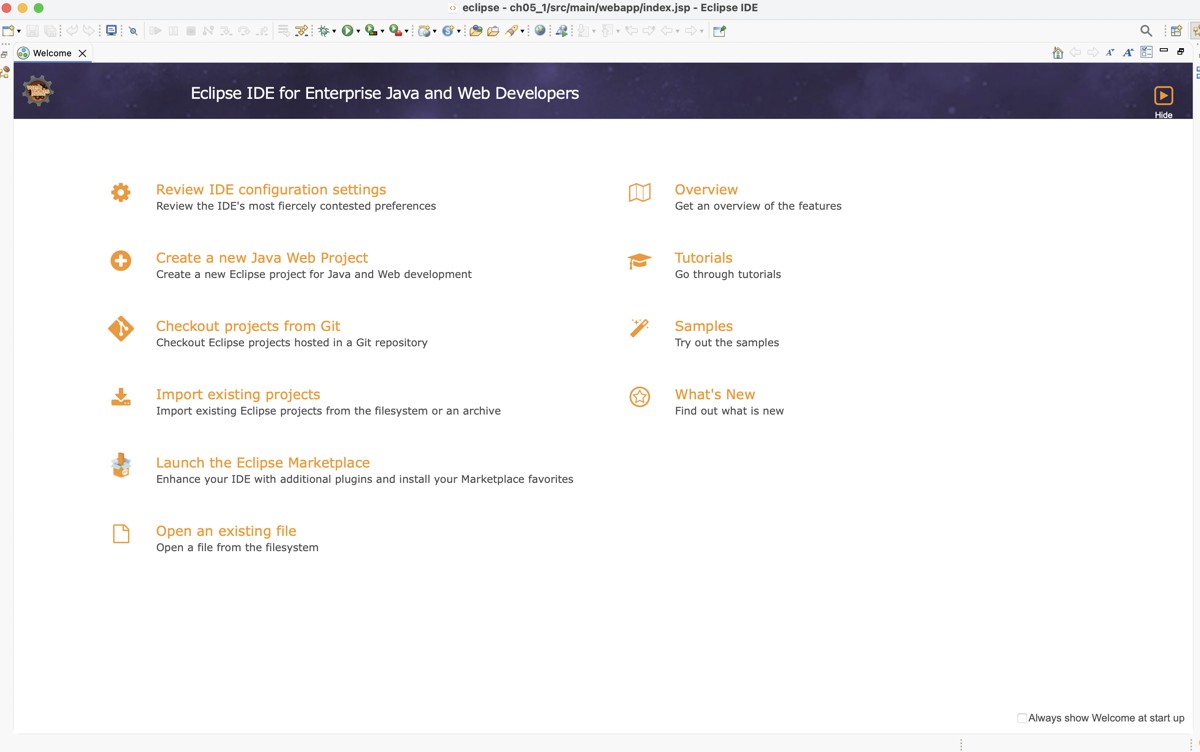This screenshot has width=1200, height=752.
Task: Open Create a new Java Web Project
Action: click(x=262, y=257)
